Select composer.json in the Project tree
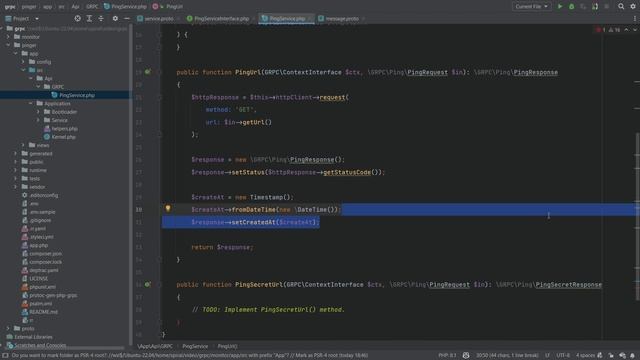This screenshot has width=640, height=360. point(45,253)
